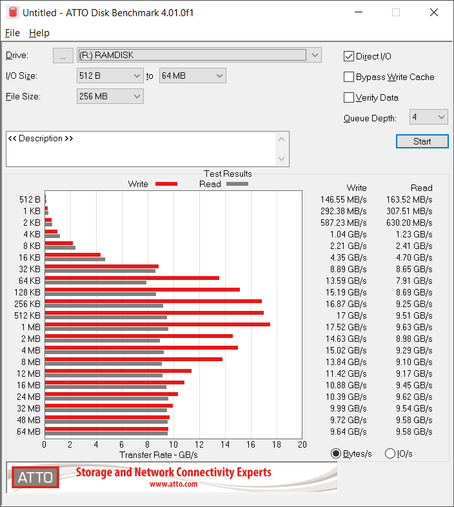This screenshot has width=454, height=507.
Task: Click the drive browse '...' button
Action: tap(63, 56)
